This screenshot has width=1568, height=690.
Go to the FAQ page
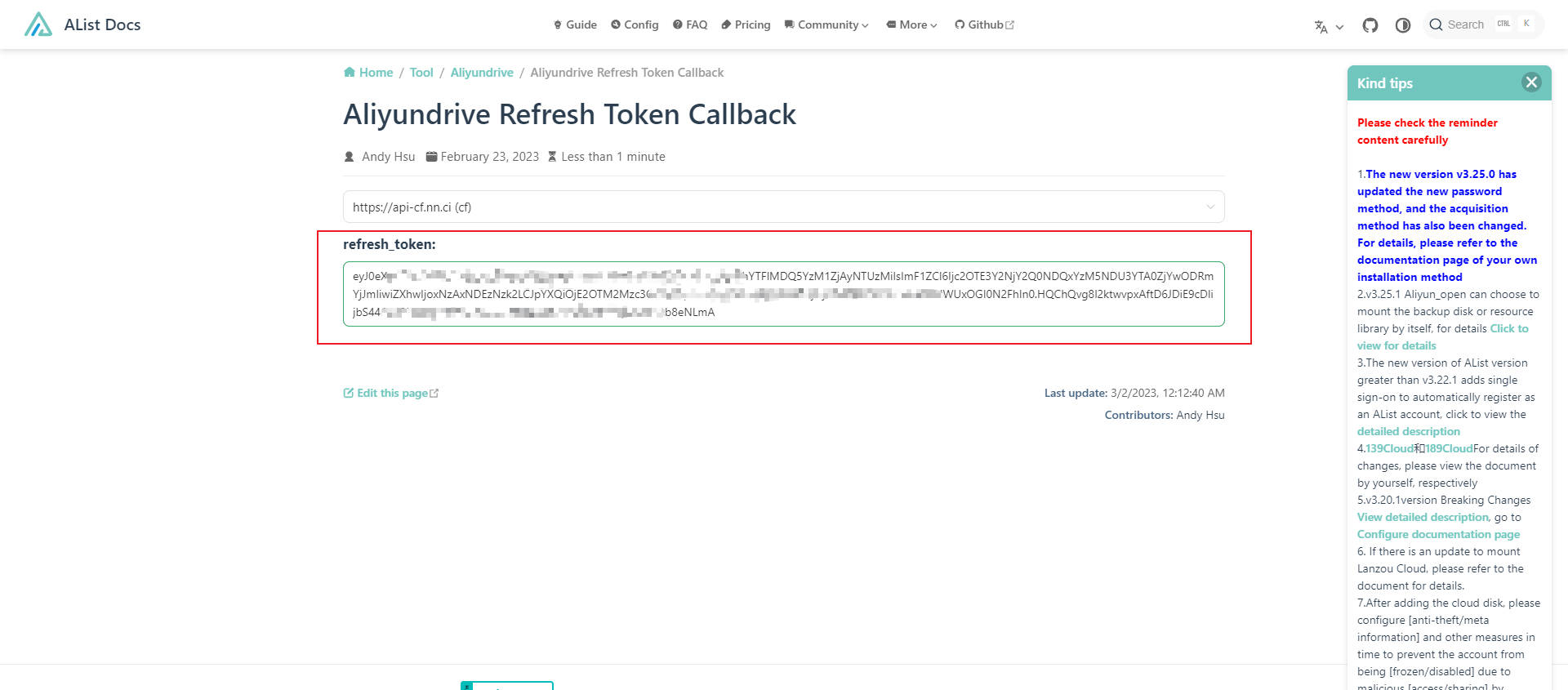coord(690,24)
